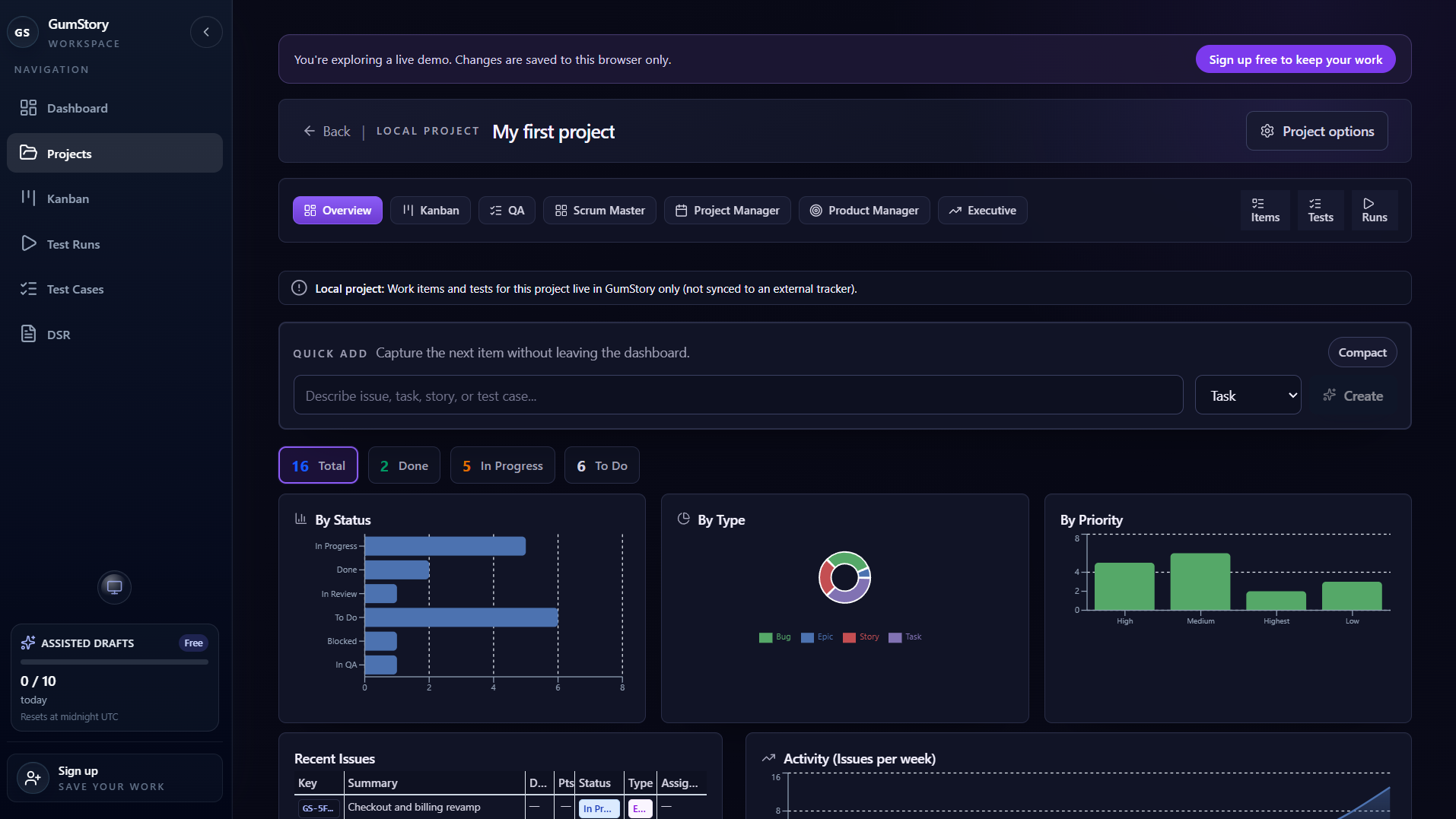Click the Low priority bar
The image size is (1456, 819).
(1352, 595)
